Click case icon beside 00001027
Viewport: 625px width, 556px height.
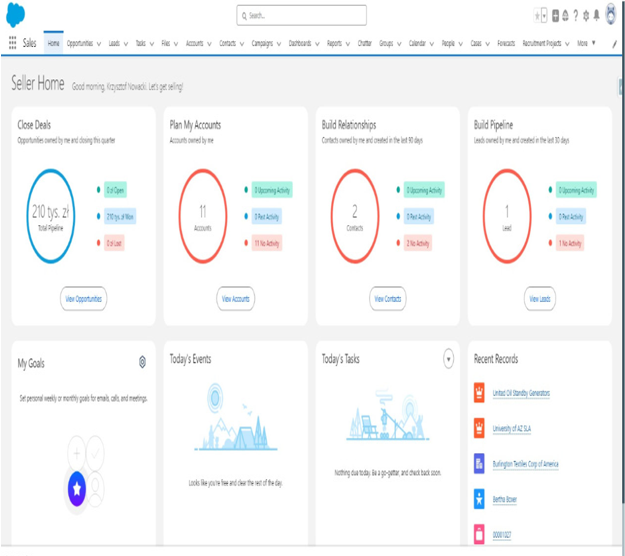coord(479,534)
